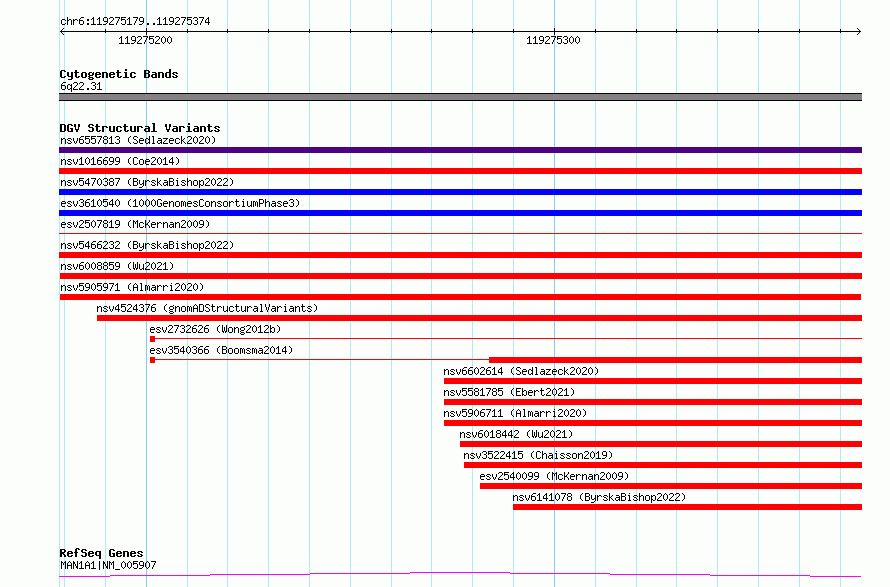Open variant nsv6018442 (Wu2021) label
The height and width of the screenshot is (587, 890).
click(517, 434)
